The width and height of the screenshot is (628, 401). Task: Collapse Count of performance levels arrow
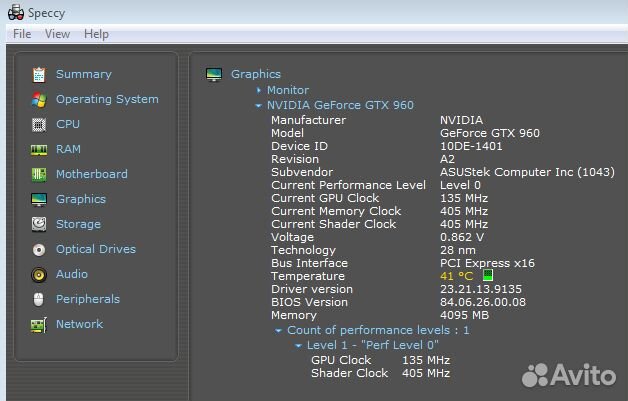[x=278, y=331]
